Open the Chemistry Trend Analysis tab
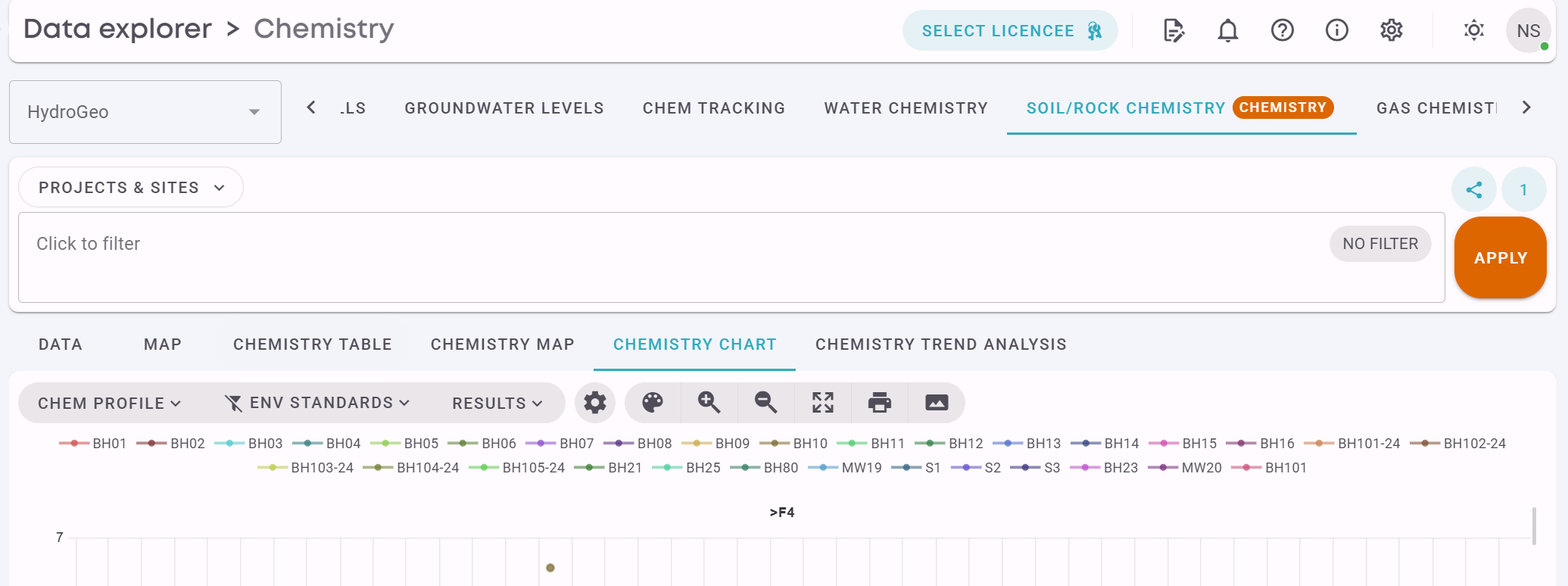The image size is (1568, 586). pos(940,344)
